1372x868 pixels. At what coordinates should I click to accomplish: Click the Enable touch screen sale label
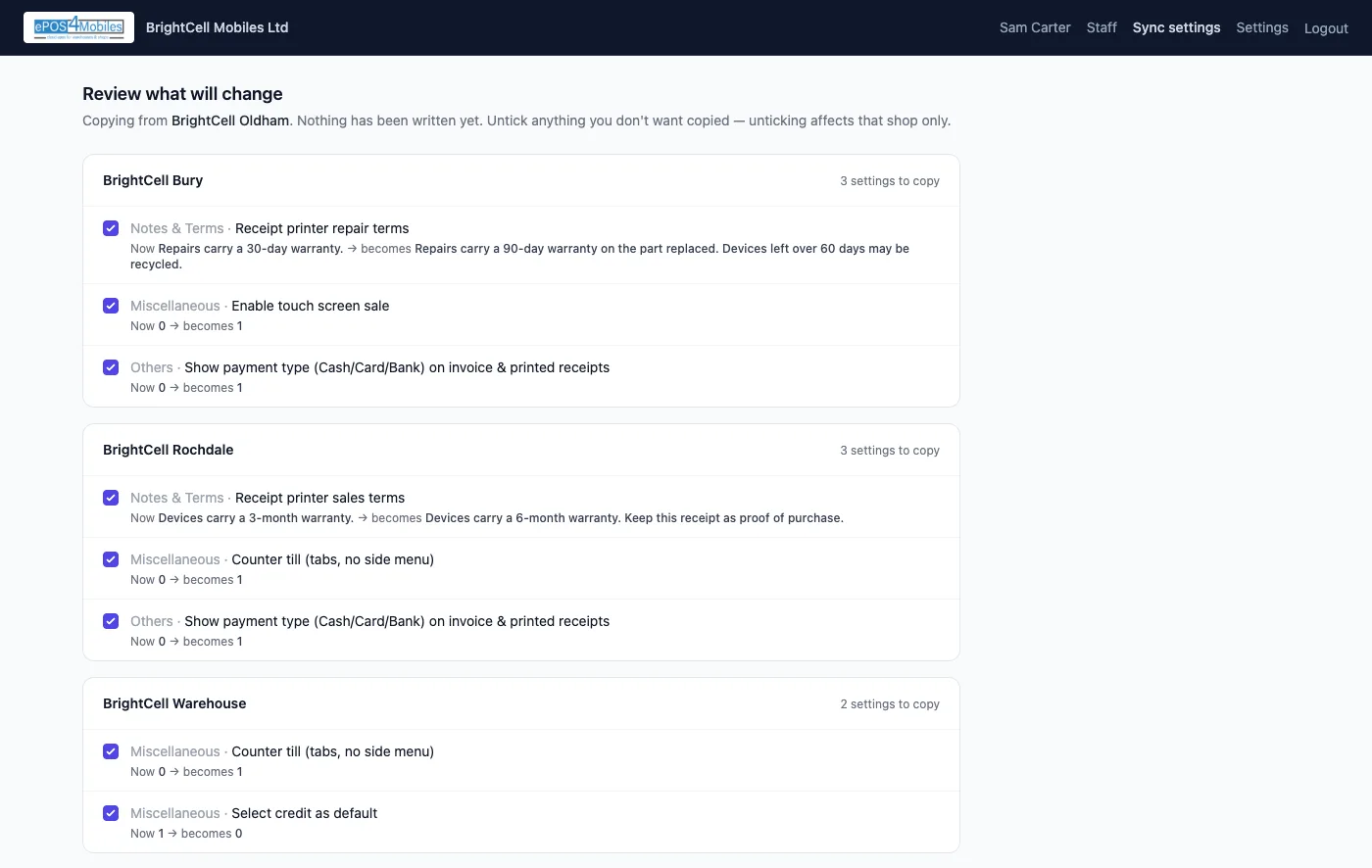coord(311,306)
